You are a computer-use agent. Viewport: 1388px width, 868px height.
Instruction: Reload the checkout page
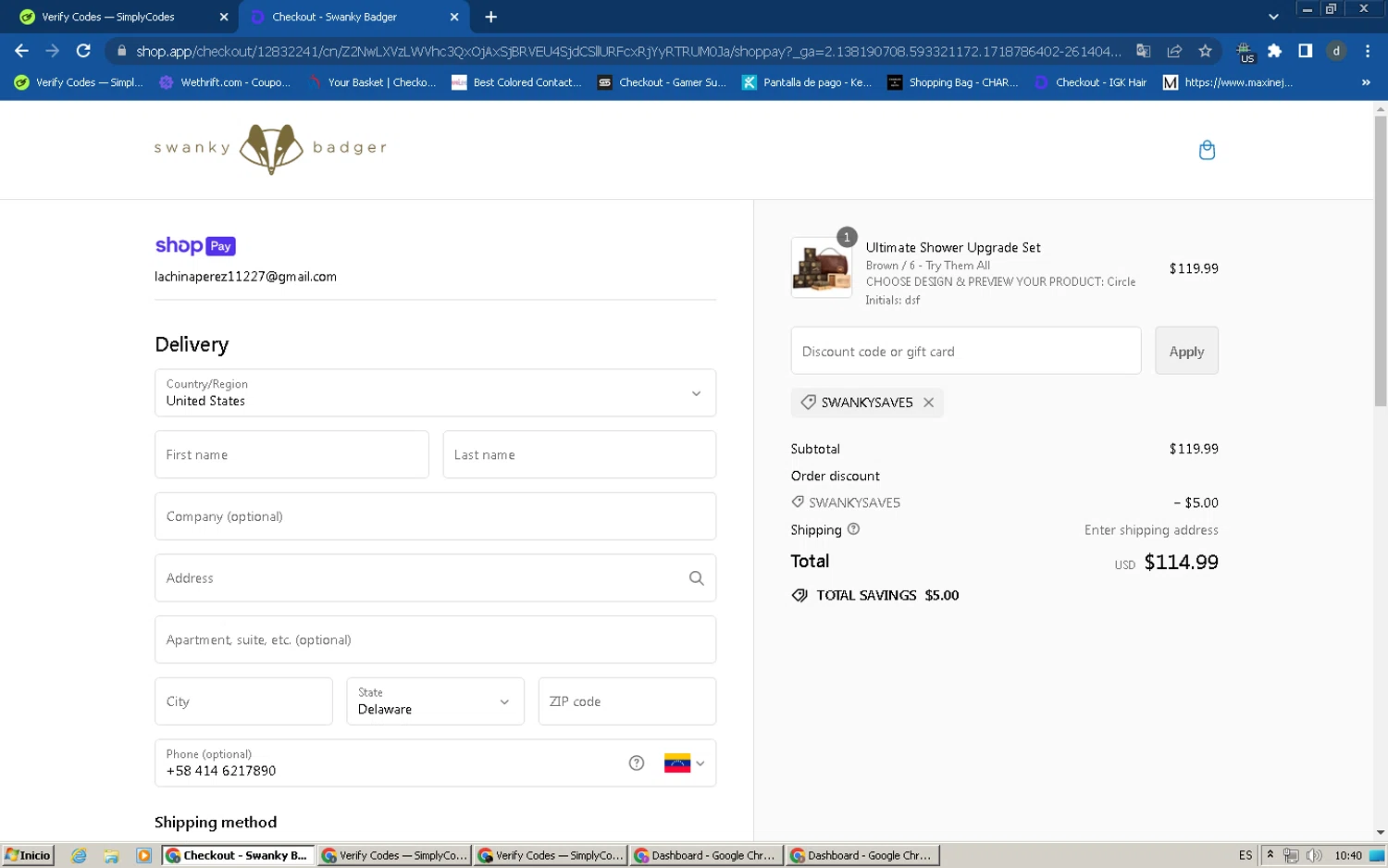click(83, 51)
